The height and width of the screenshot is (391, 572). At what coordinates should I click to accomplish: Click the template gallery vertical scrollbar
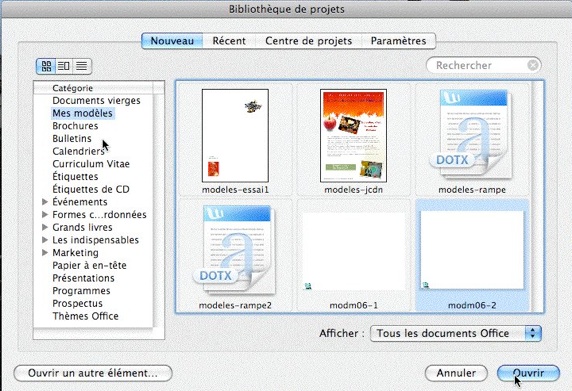538,196
